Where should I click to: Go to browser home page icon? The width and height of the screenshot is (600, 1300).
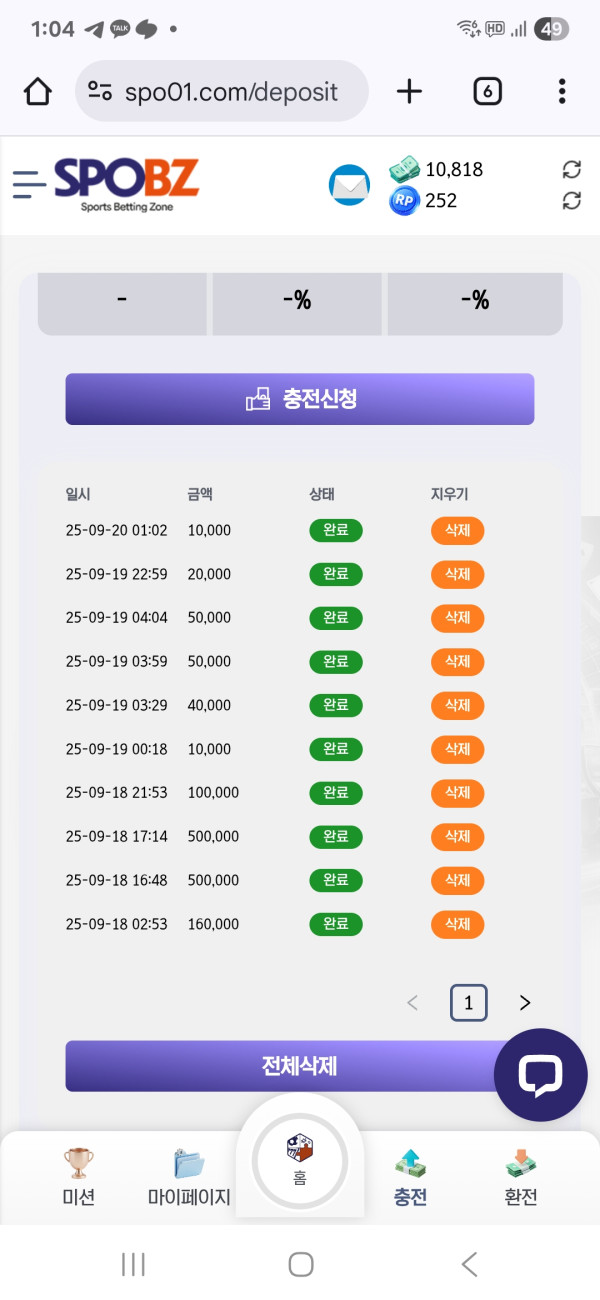tap(38, 92)
